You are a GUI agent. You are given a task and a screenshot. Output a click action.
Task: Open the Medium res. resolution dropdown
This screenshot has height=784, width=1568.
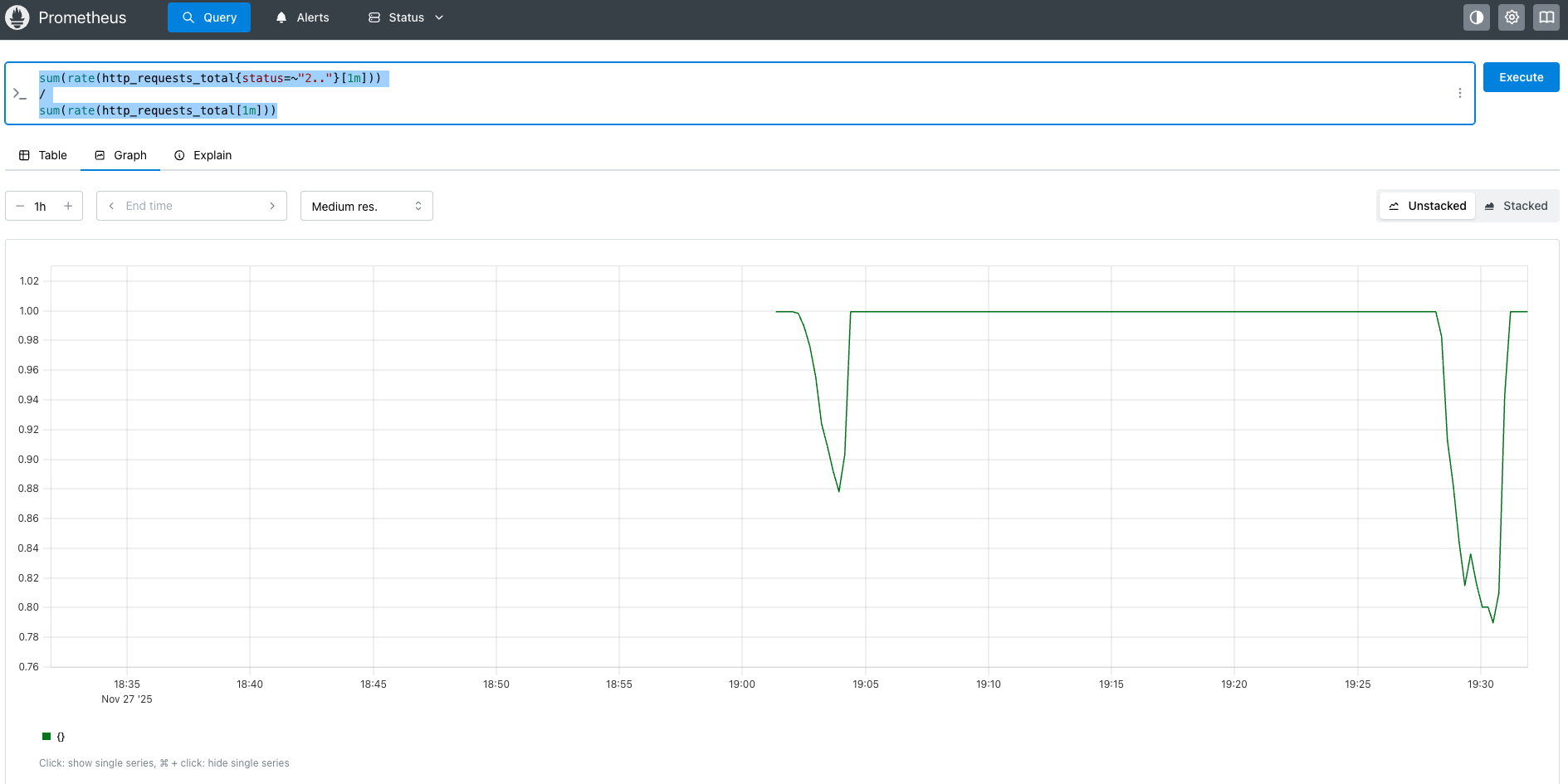366,206
